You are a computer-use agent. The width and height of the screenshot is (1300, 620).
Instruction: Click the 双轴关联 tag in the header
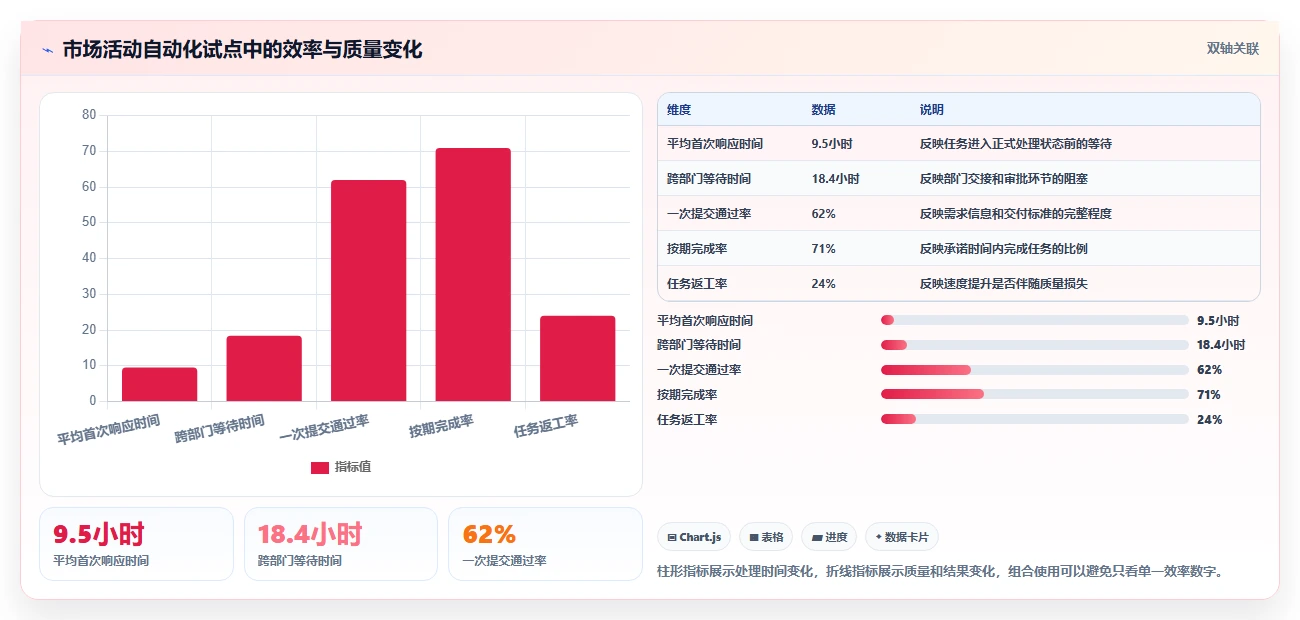(x=1232, y=48)
